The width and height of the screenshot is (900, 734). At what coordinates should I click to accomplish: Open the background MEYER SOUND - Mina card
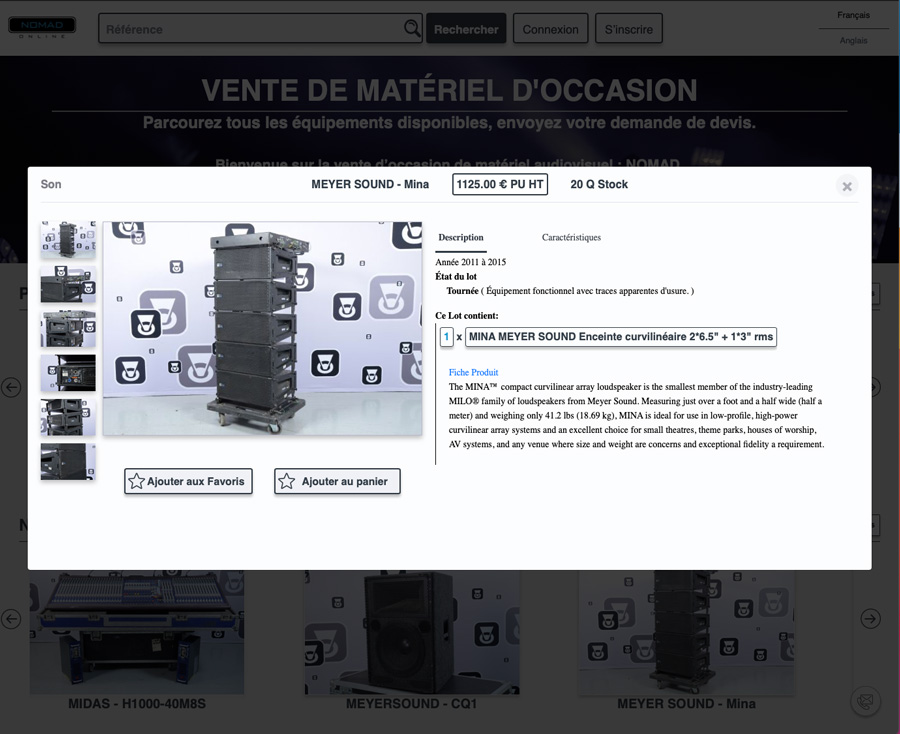tap(686, 640)
